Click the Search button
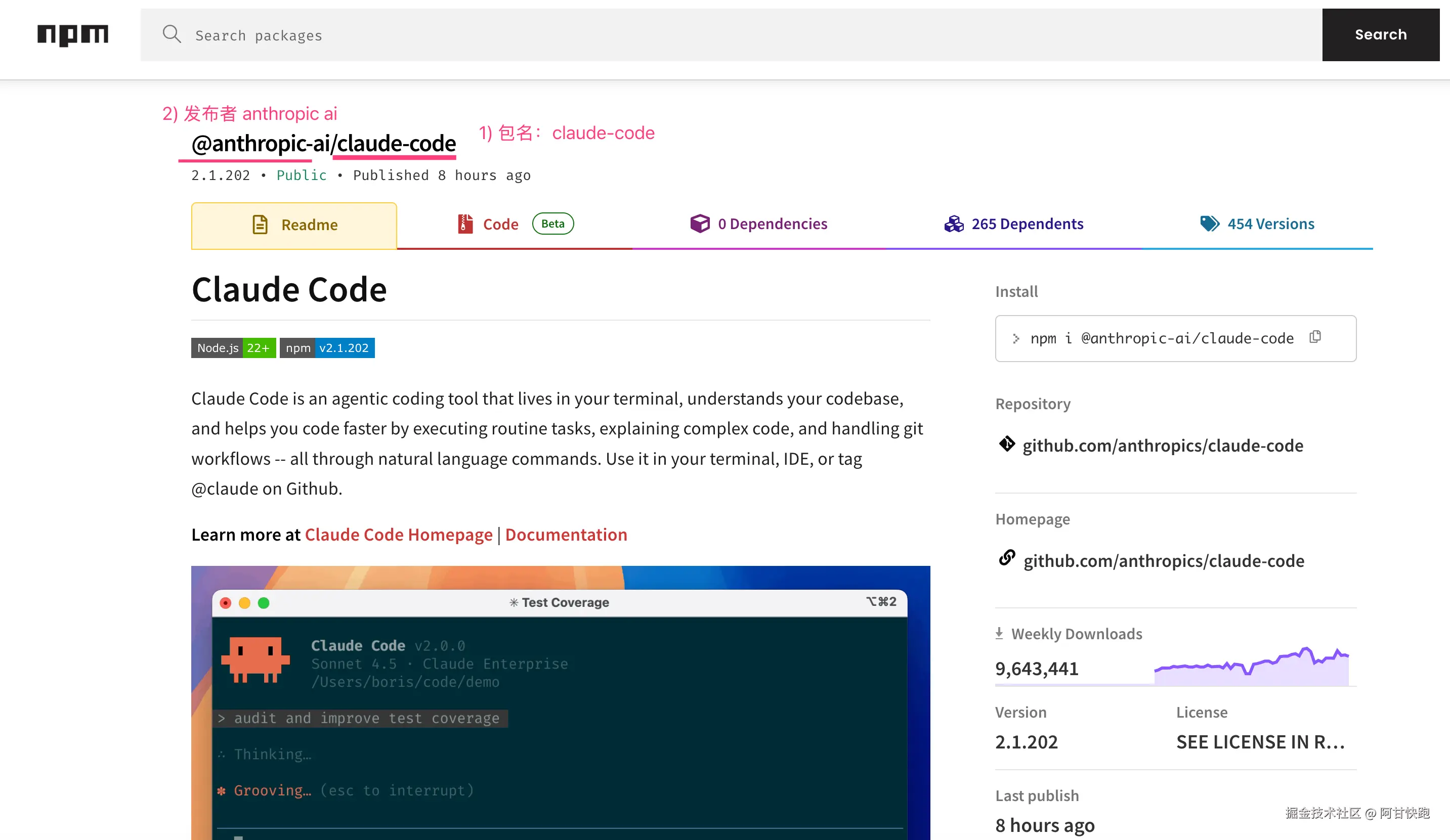 click(x=1380, y=34)
